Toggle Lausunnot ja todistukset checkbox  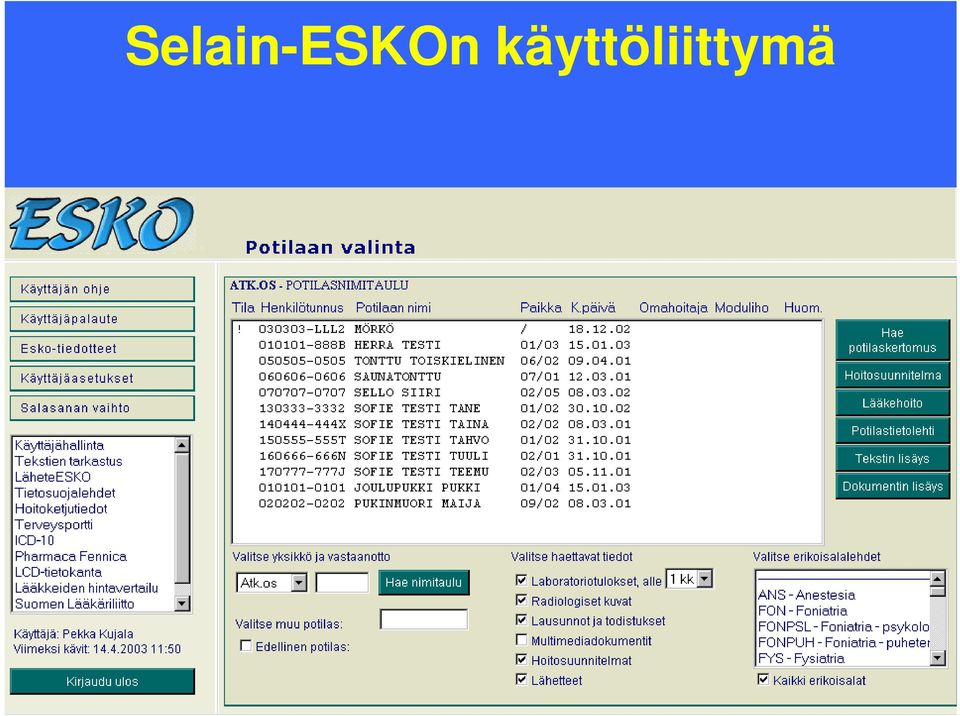[522, 620]
